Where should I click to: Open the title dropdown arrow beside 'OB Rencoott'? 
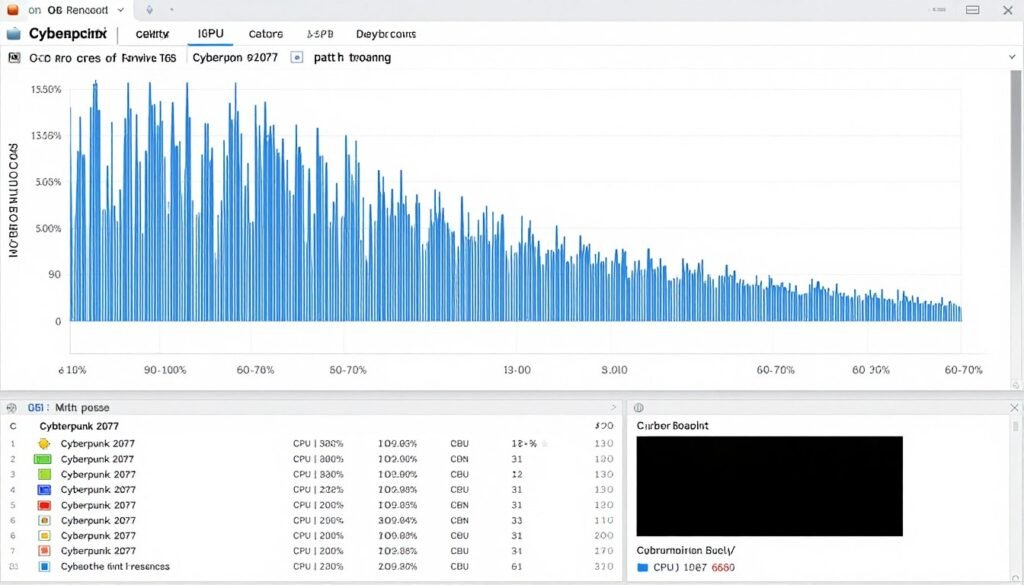(120, 10)
